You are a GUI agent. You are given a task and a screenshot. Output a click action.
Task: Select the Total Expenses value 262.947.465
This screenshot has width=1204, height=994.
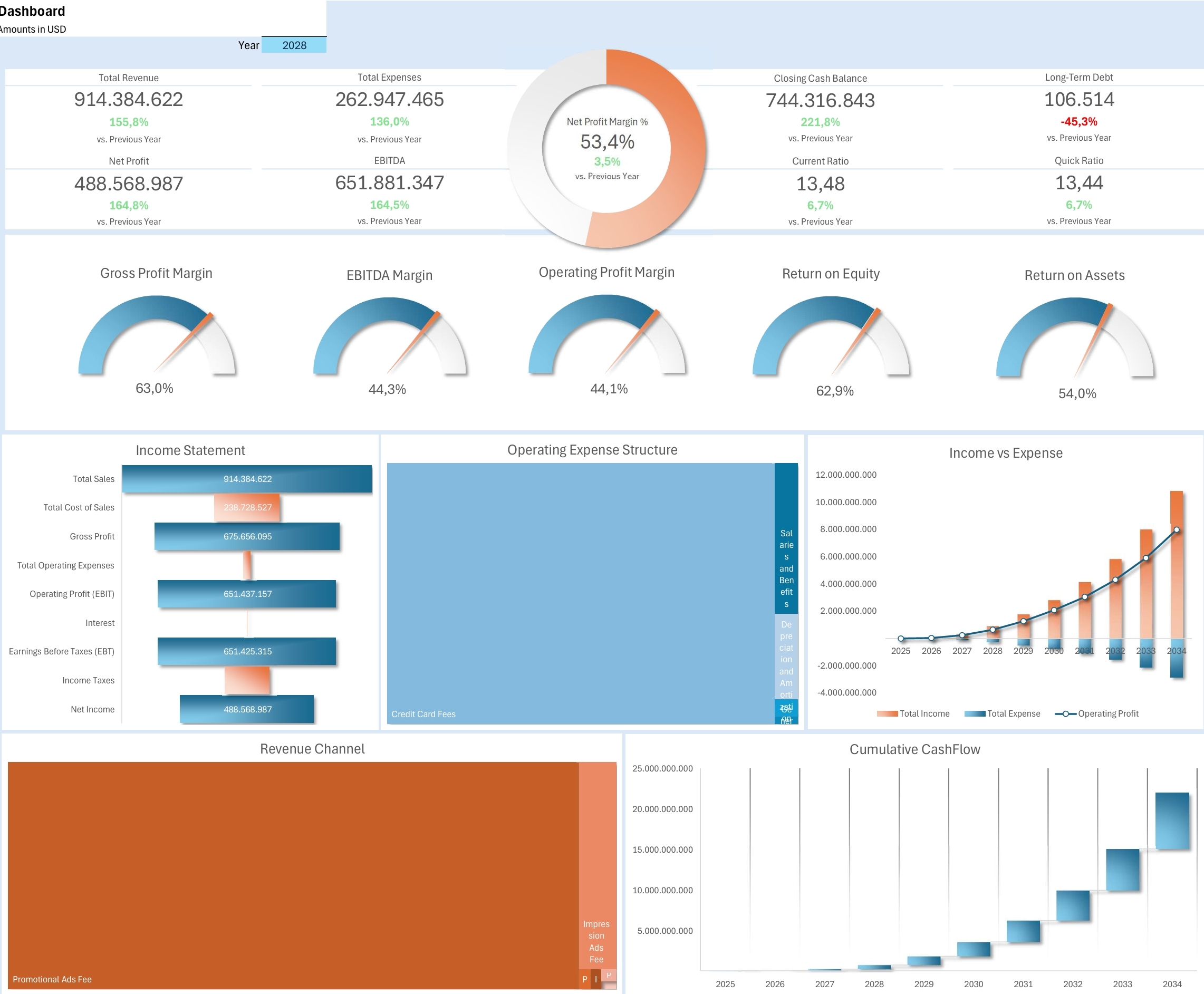click(389, 100)
